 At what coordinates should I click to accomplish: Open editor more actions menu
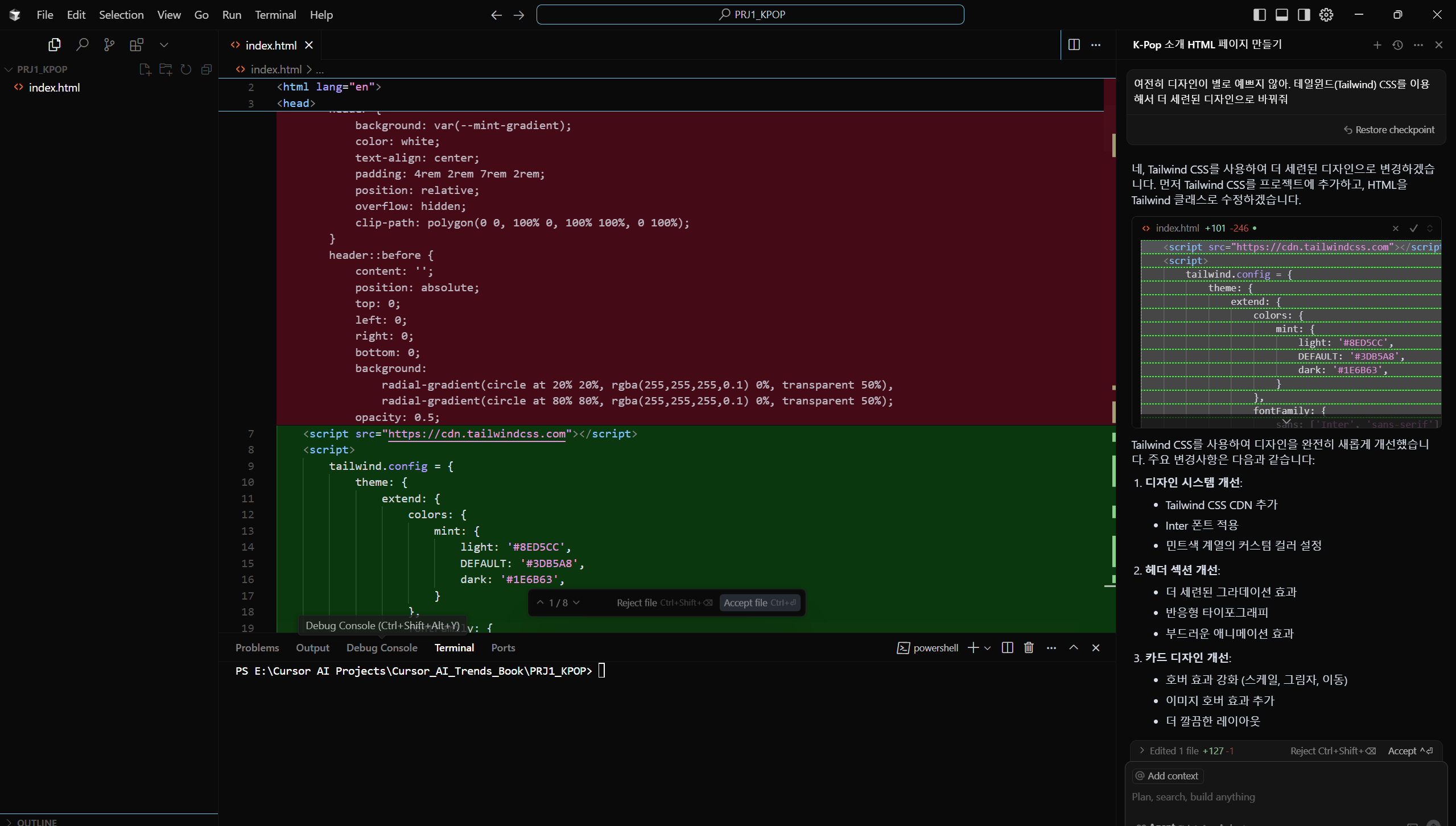pos(1096,45)
